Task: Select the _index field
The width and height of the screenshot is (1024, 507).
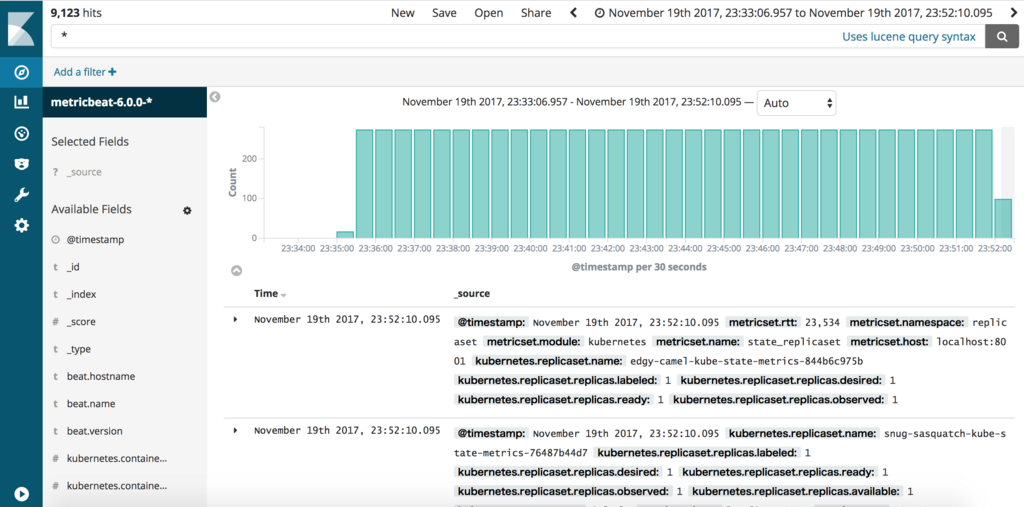Action: click(x=81, y=295)
